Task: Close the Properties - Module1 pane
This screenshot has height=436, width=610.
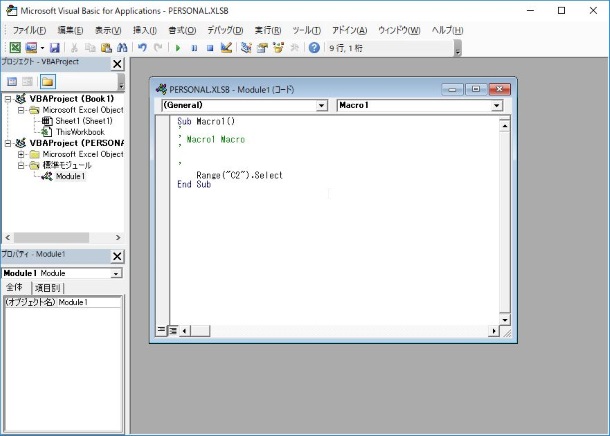Action: 117,256
